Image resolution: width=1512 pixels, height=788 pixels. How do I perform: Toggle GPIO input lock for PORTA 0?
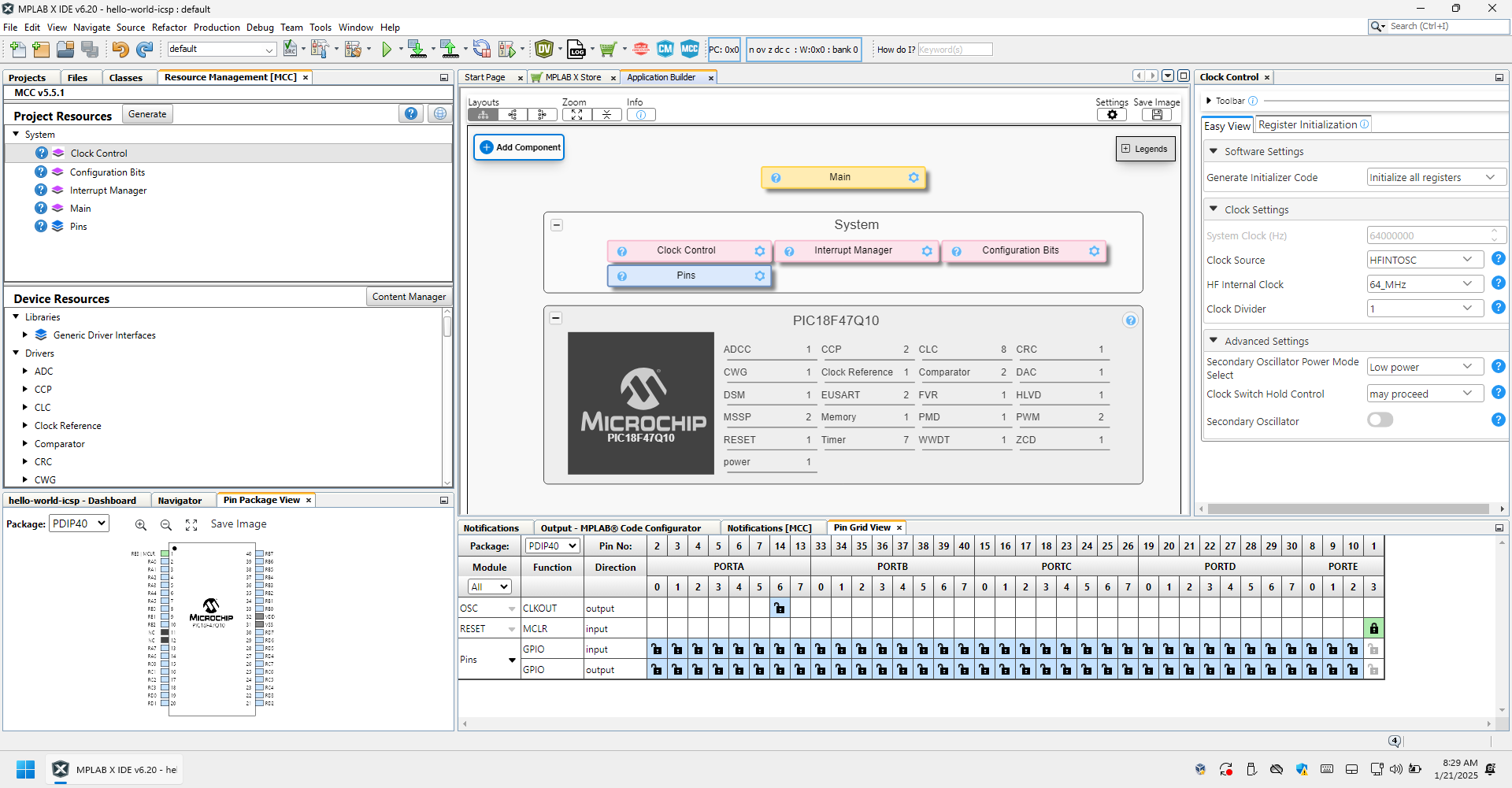pos(657,649)
